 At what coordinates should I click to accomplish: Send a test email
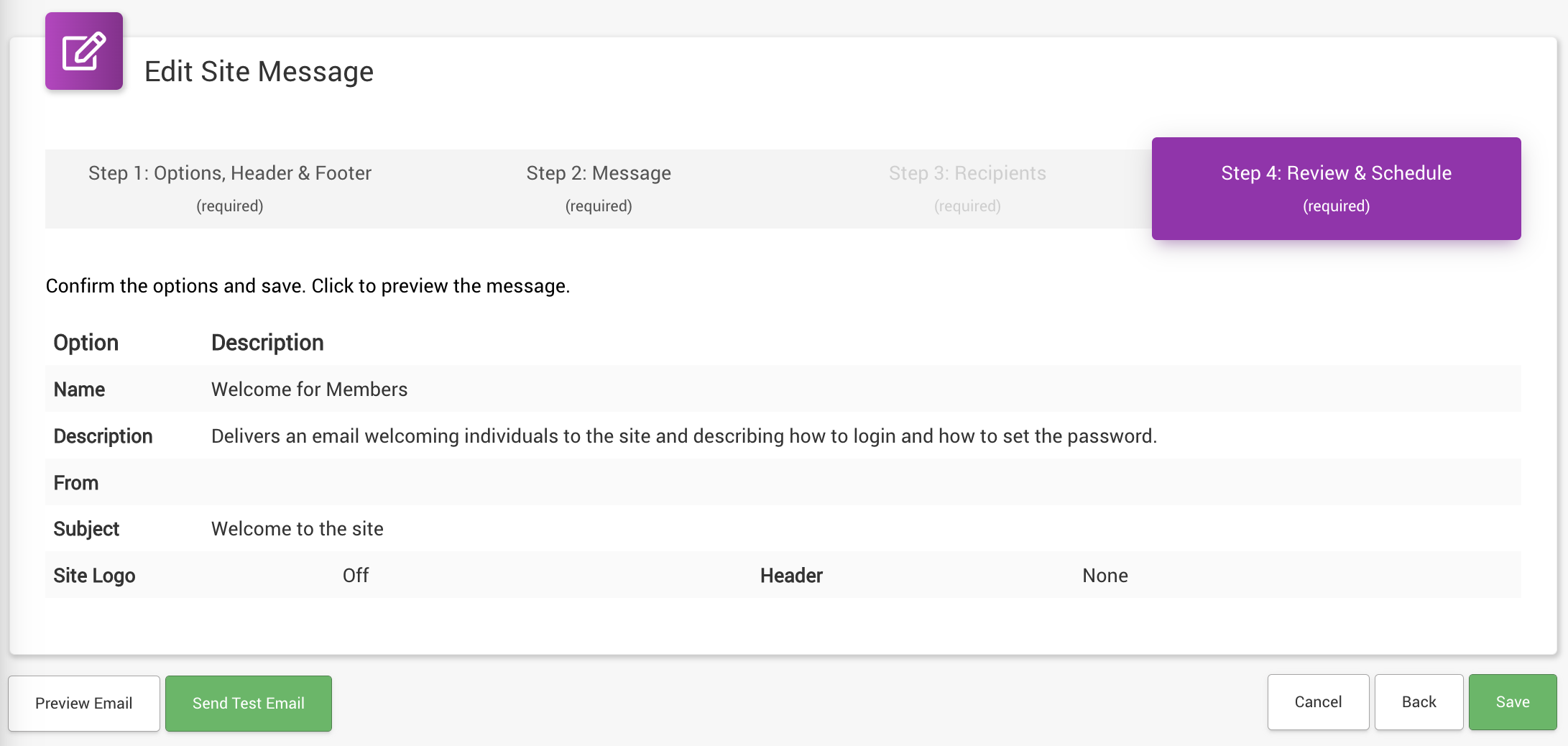point(248,703)
